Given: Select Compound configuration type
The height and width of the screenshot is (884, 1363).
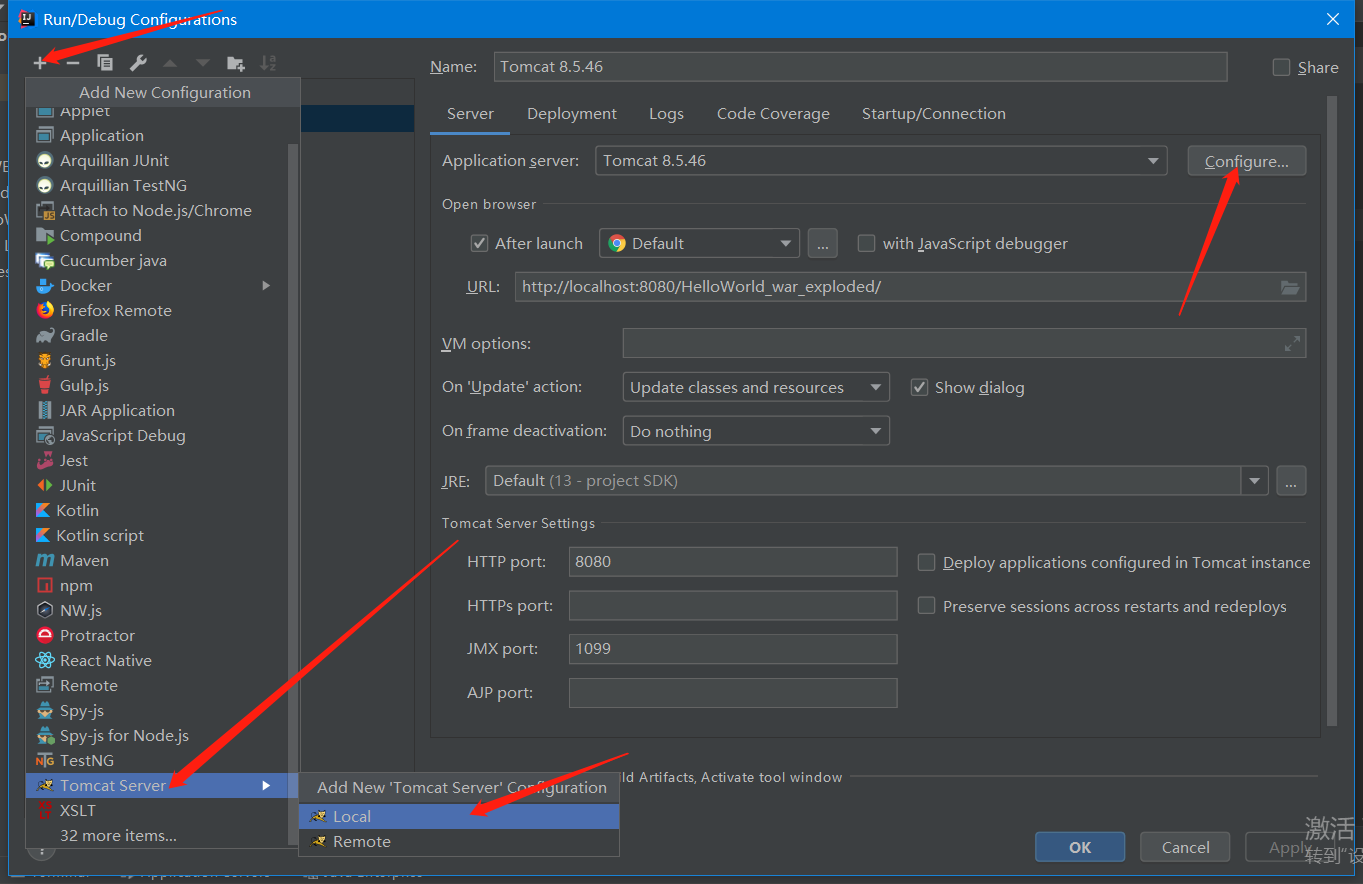Looking at the screenshot, I should [x=157, y=235].
